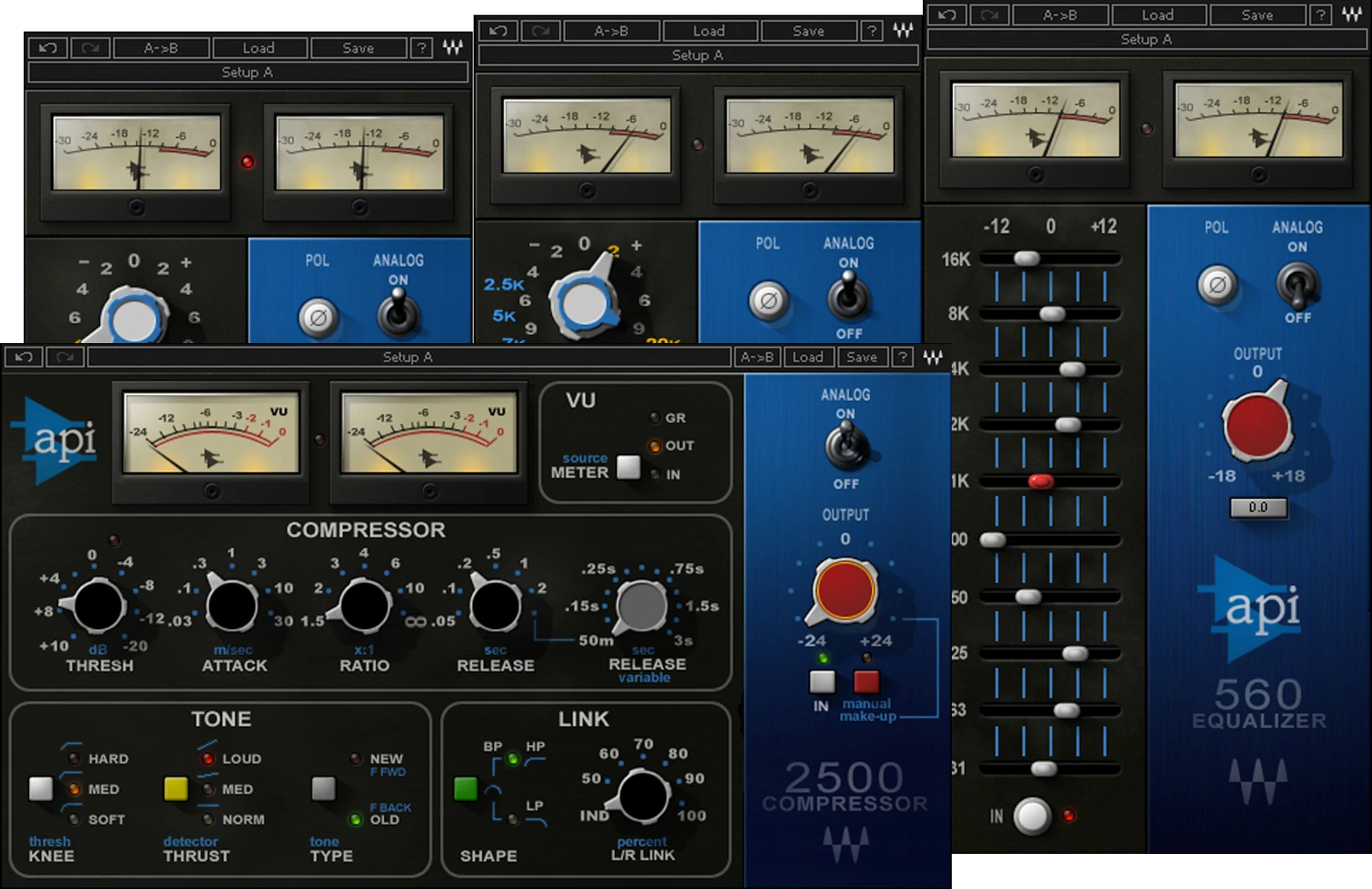Click the POL phase-invert button in top-left EQ window
Screen dimensions: 1372x889
click(319, 317)
